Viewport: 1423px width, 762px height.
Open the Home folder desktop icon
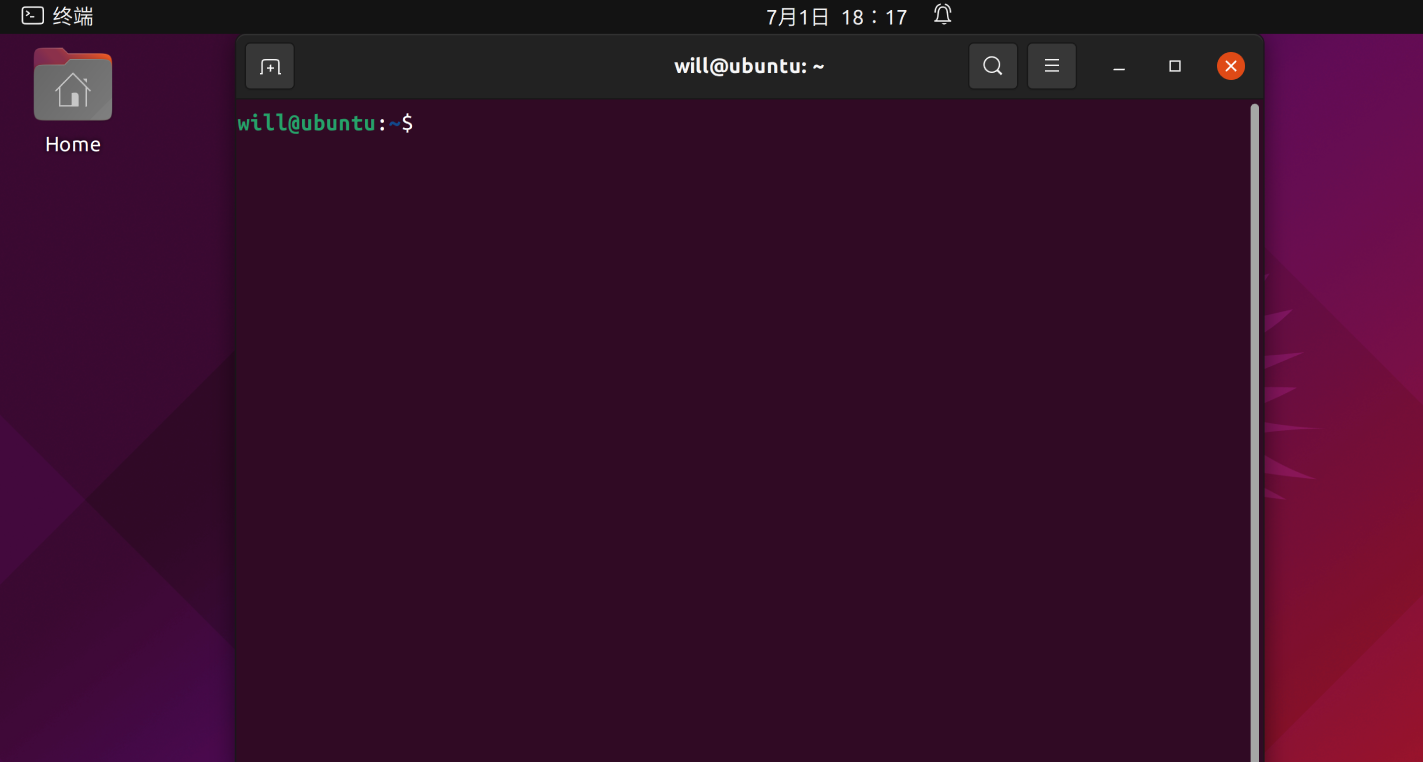click(x=73, y=85)
